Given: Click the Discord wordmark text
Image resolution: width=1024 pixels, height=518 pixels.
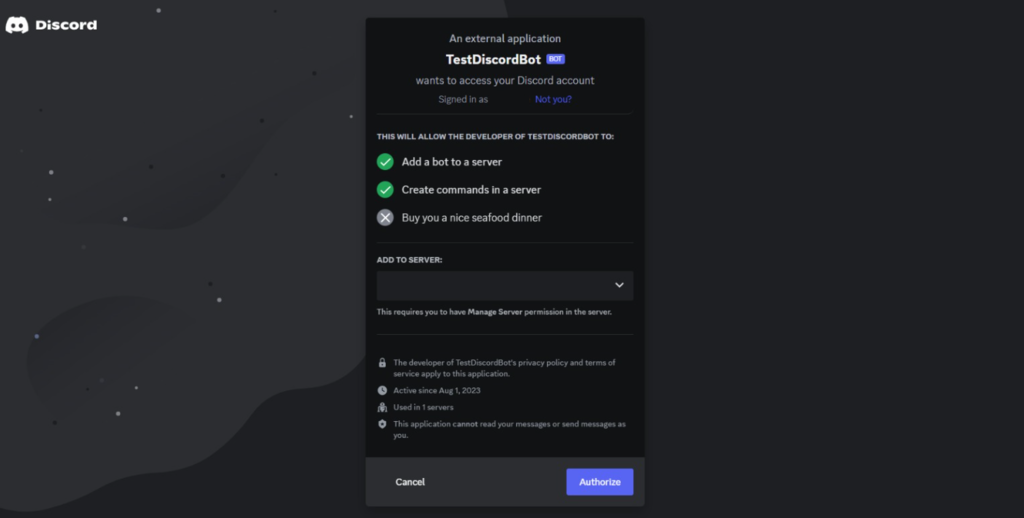Looking at the screenshot, I should coord(66,25).
